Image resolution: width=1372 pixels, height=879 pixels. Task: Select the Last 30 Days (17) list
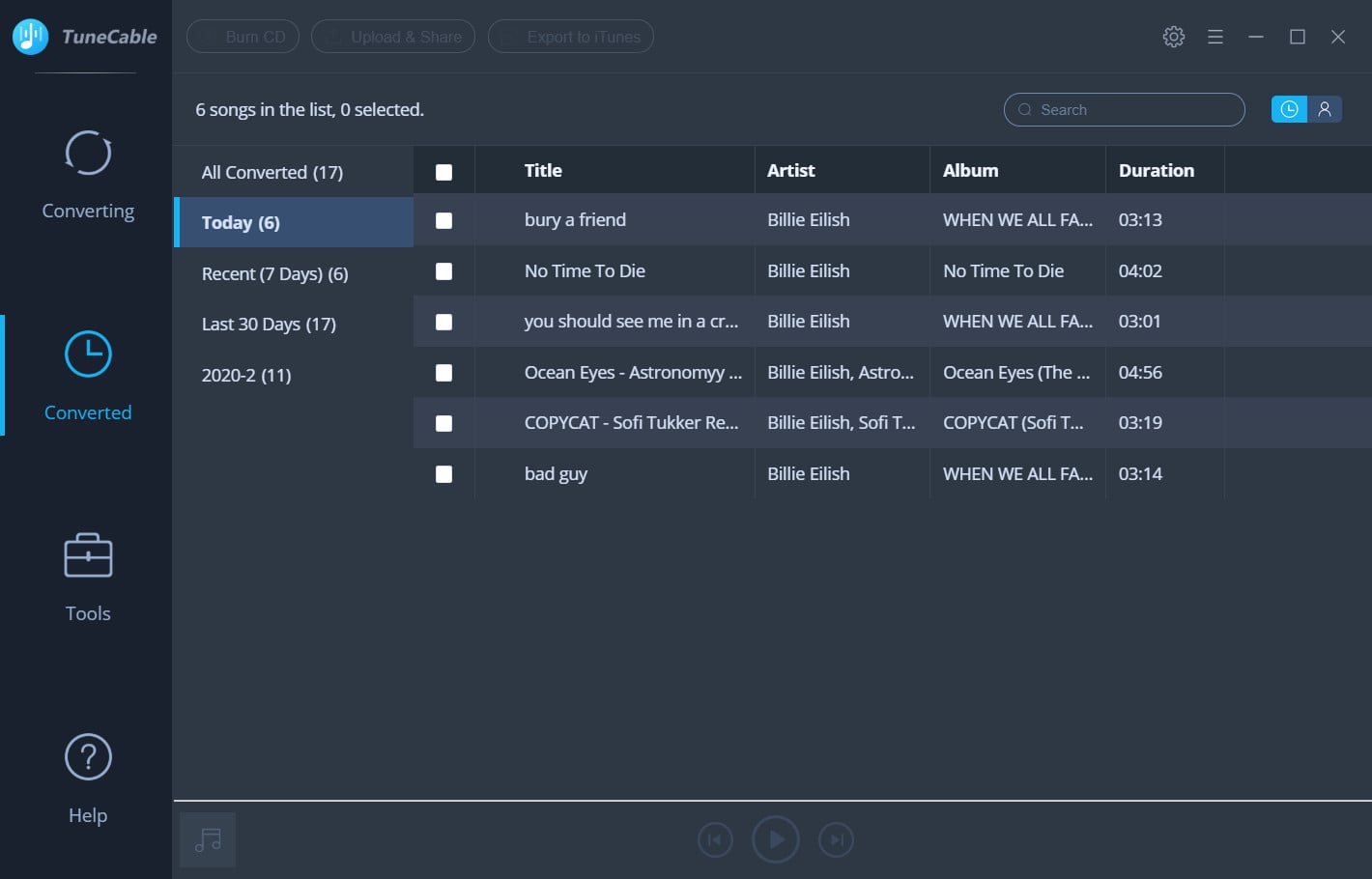(x=294, y=324)
